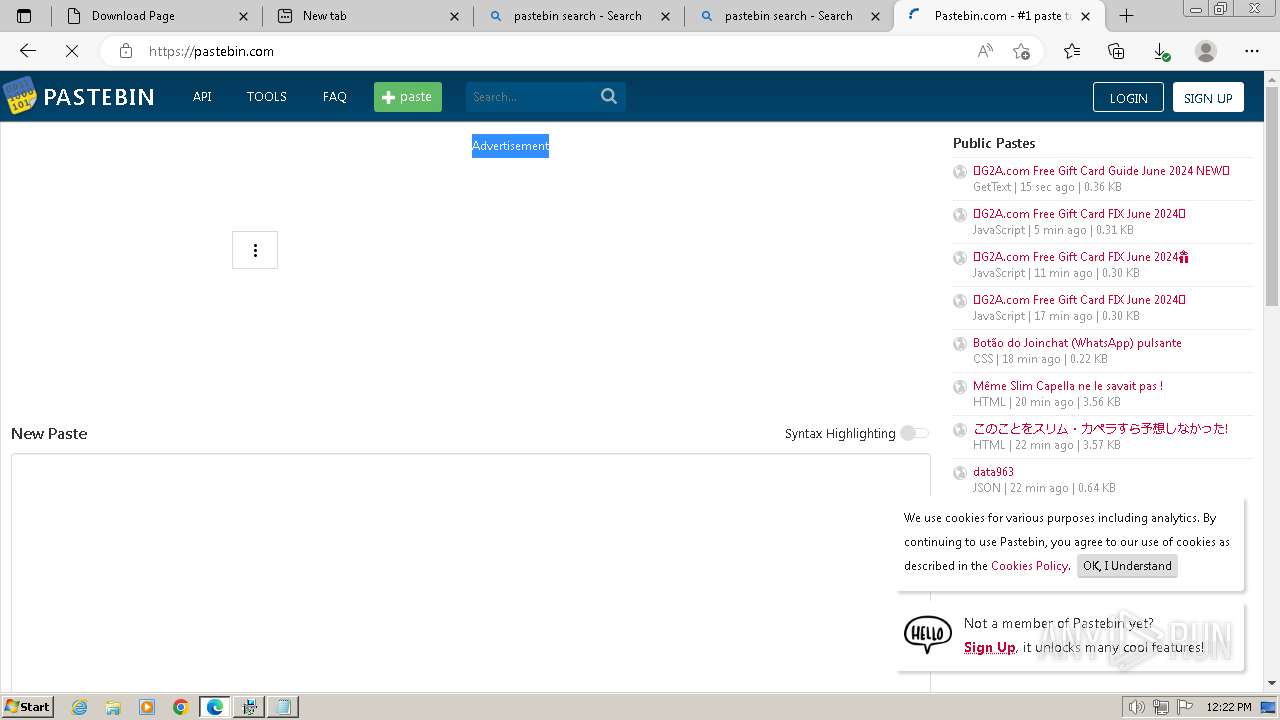Click the browser back arrow
This screenshot has height=720, width=1280.
(28, 51)
